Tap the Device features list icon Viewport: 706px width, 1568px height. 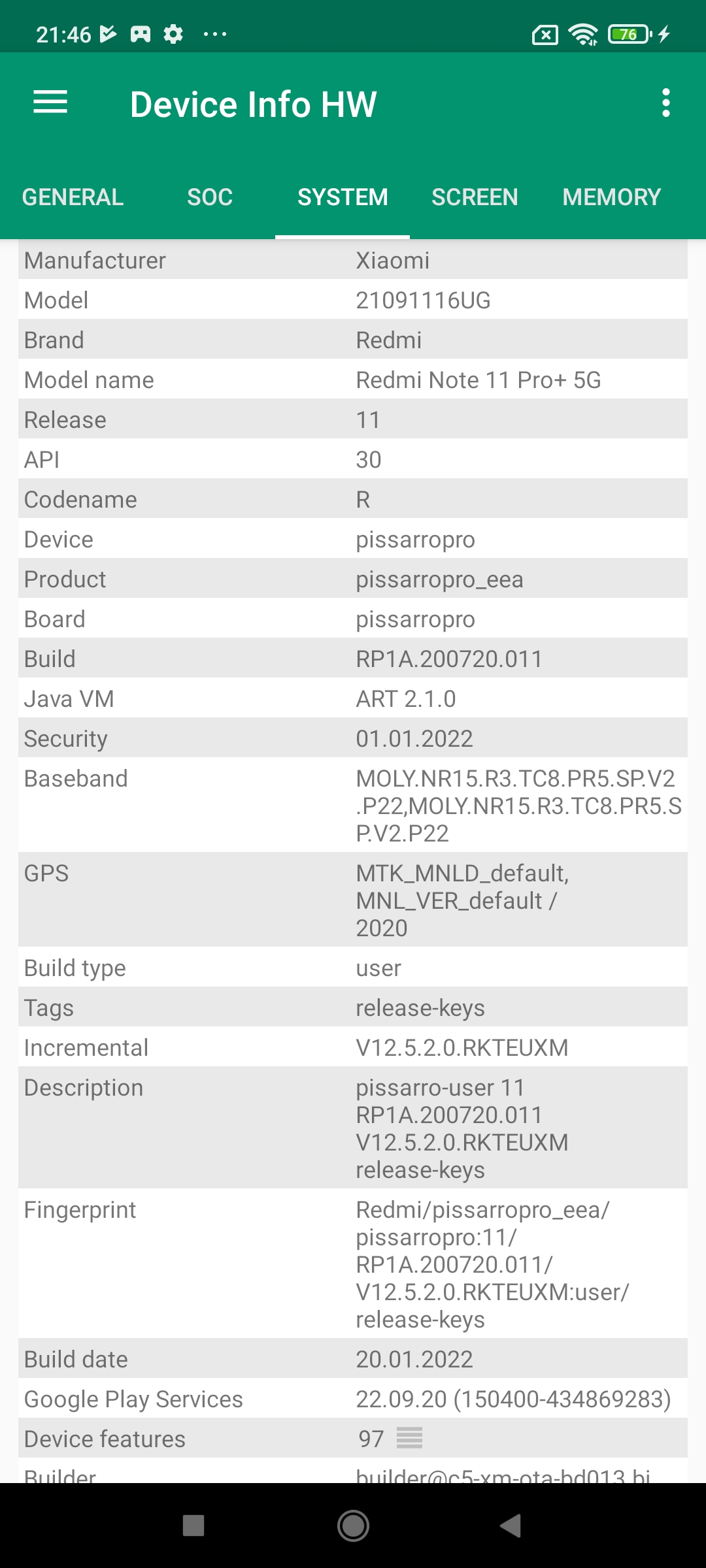click(410, 1438)
